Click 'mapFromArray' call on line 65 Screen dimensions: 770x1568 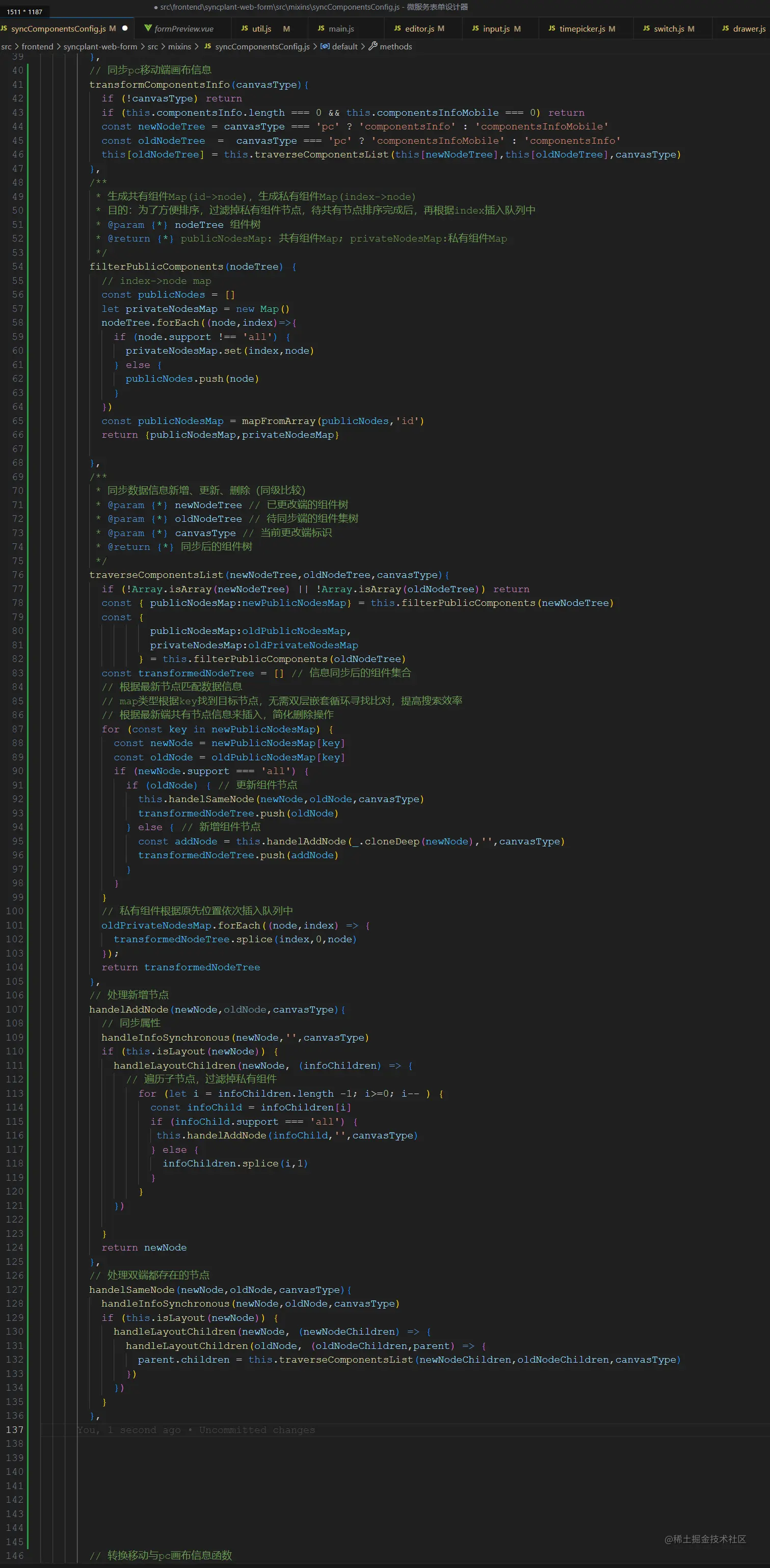click(279, 420)
